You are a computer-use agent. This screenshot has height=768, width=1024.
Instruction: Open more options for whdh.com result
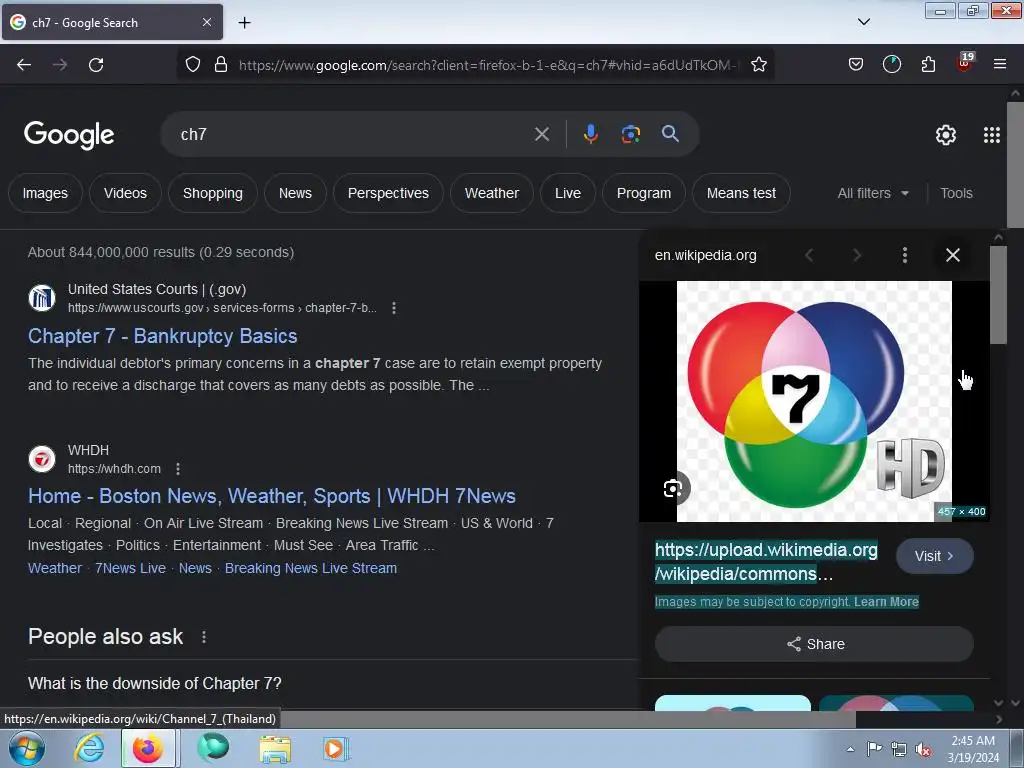178,469
